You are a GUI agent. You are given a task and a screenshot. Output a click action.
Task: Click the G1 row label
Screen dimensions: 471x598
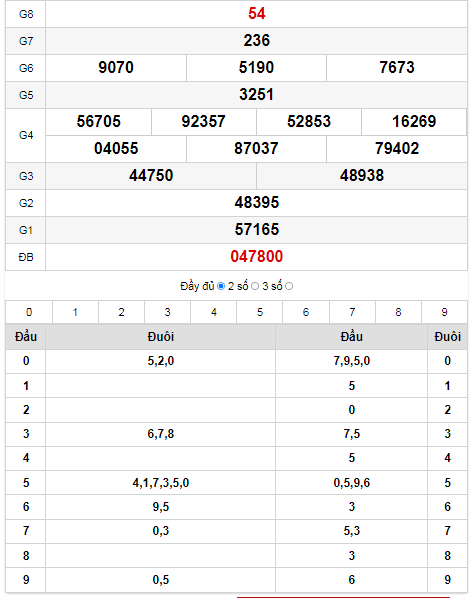26,230
